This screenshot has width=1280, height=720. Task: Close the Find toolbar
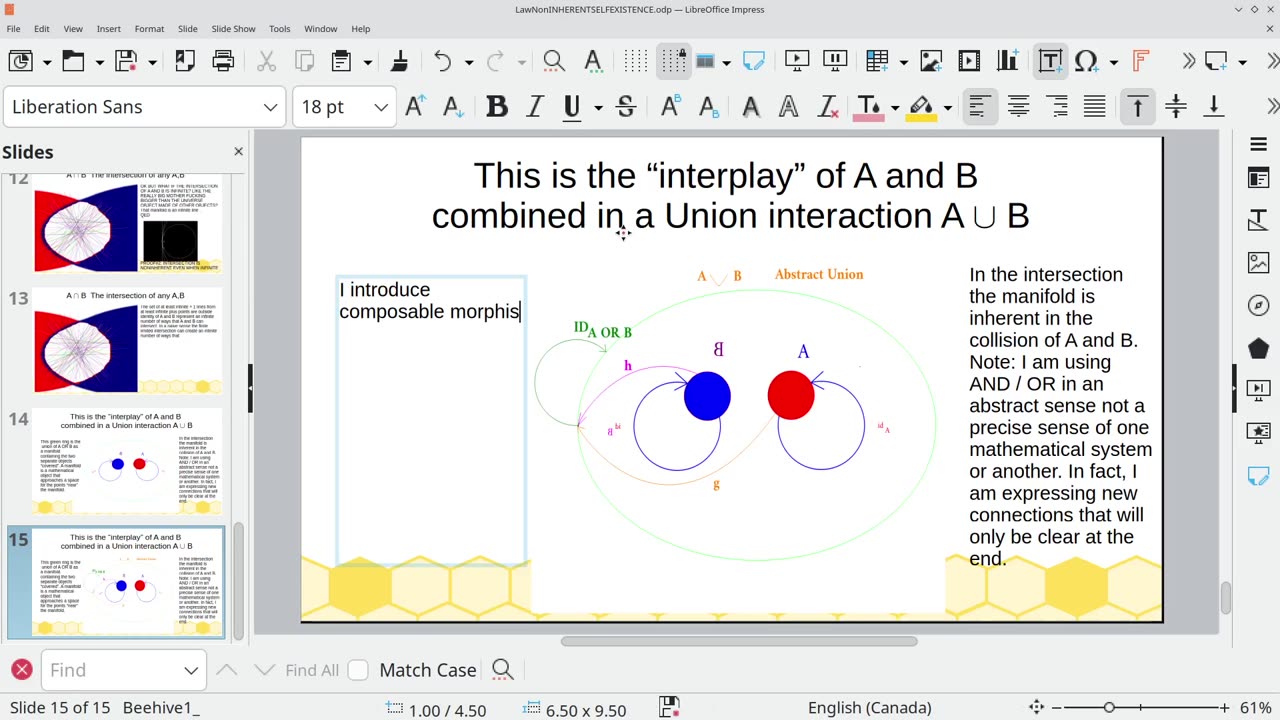[21, 670]
